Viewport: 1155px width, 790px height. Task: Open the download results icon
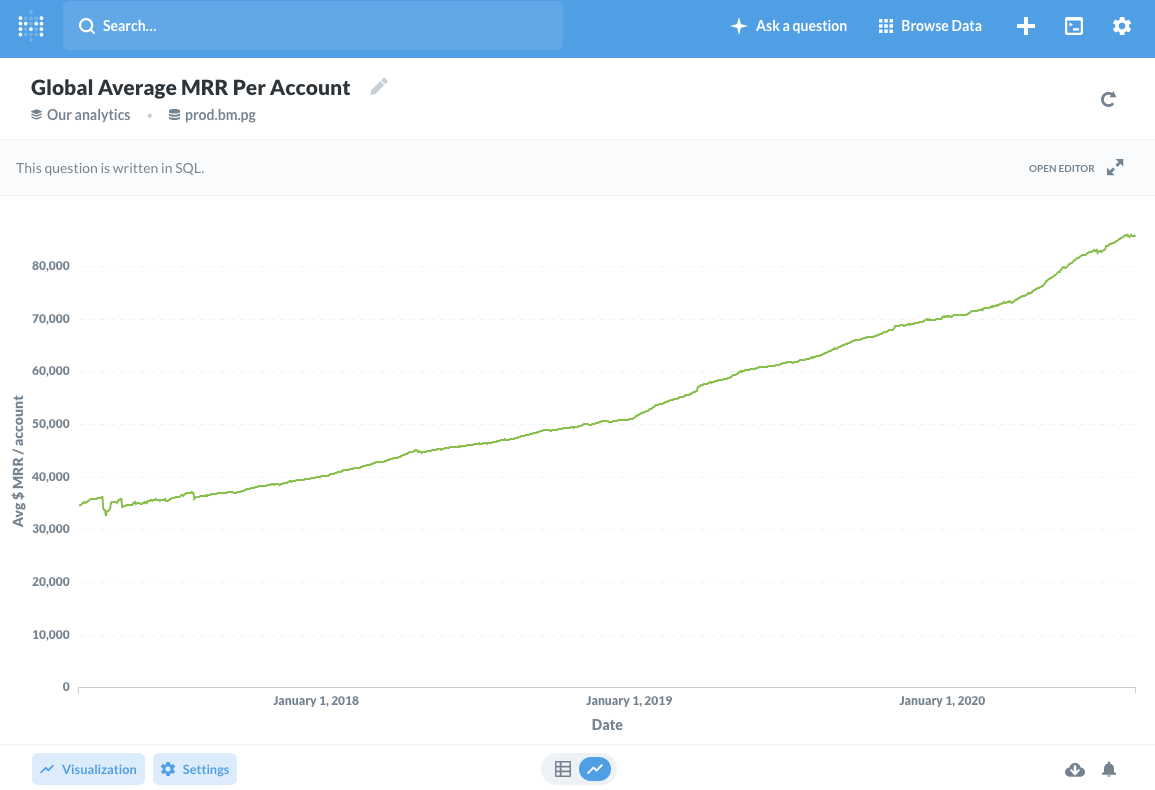pos(1075,769)
